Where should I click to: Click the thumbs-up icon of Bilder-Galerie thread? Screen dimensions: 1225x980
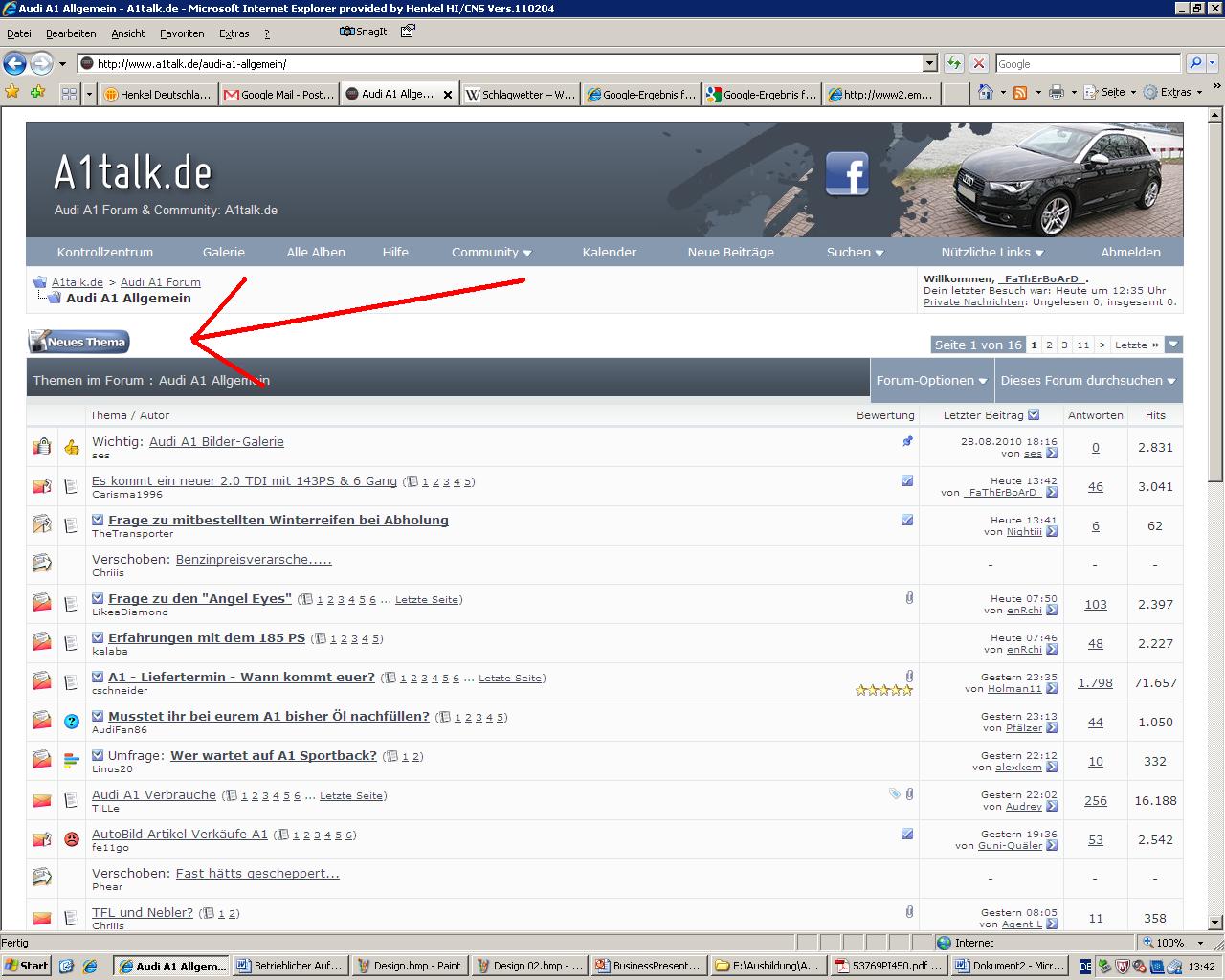pyautogui.click(x=72, y=447)
